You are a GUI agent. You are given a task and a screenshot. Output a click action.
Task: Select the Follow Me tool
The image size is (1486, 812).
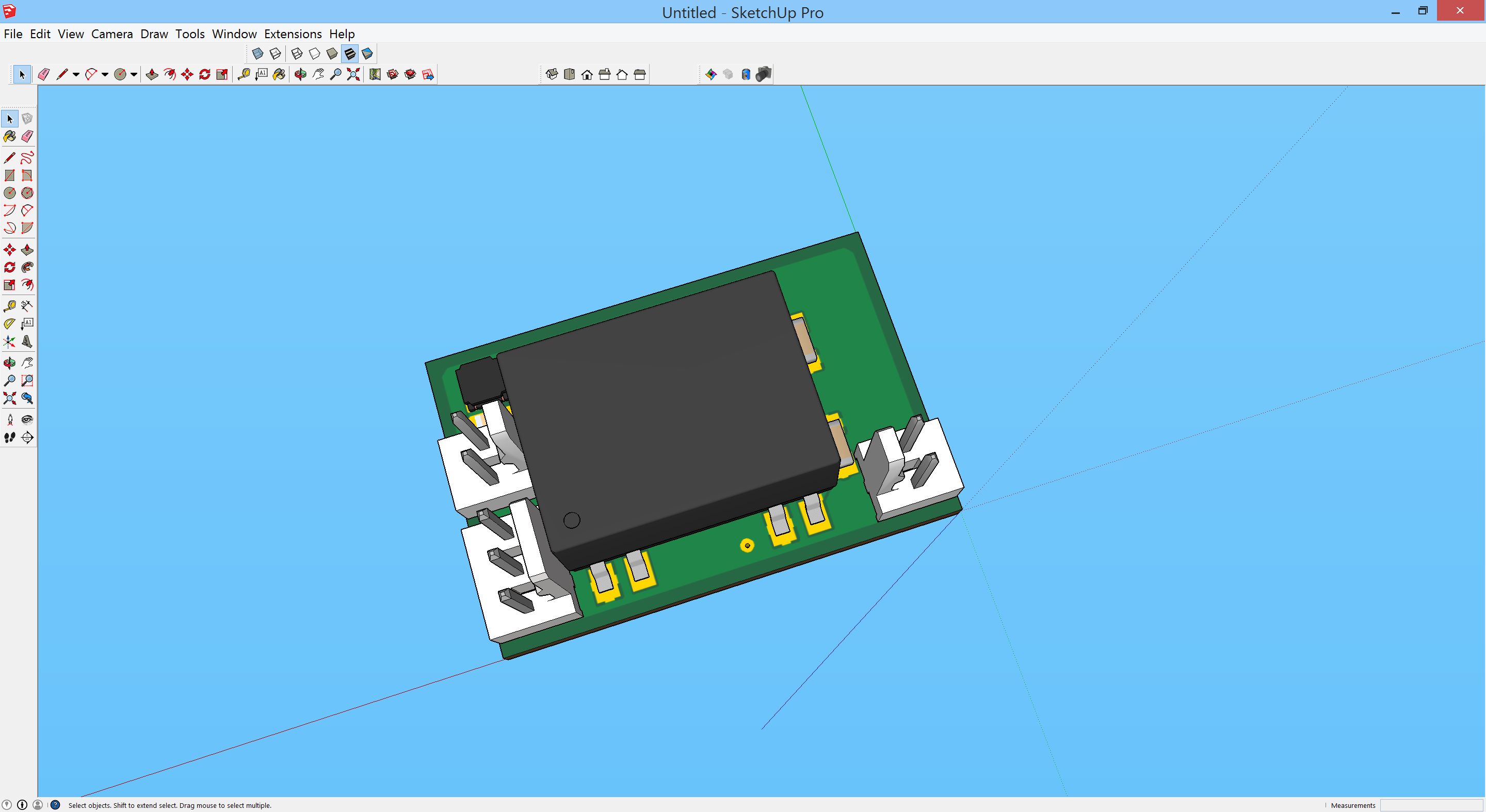click(27, 267)
